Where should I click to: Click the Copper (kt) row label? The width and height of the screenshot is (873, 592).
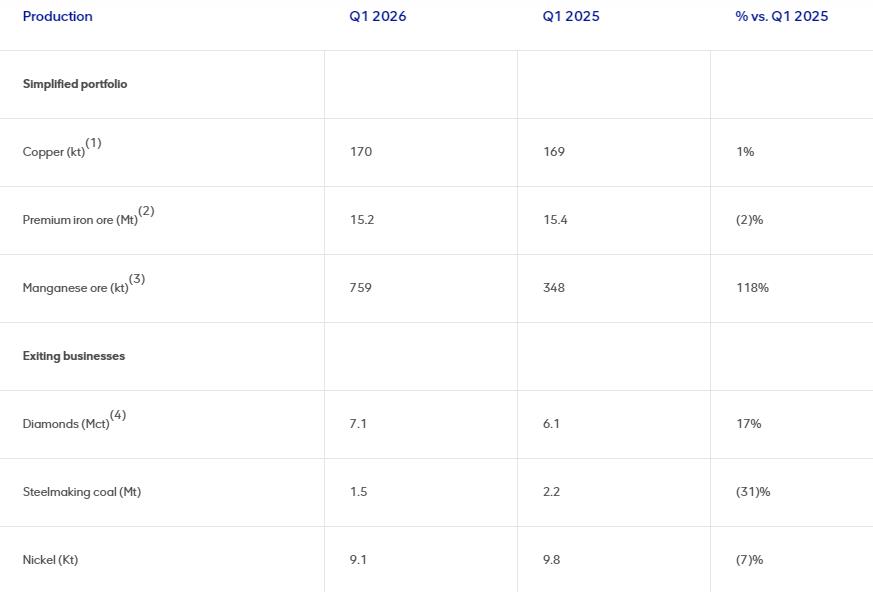click(53, 152)
